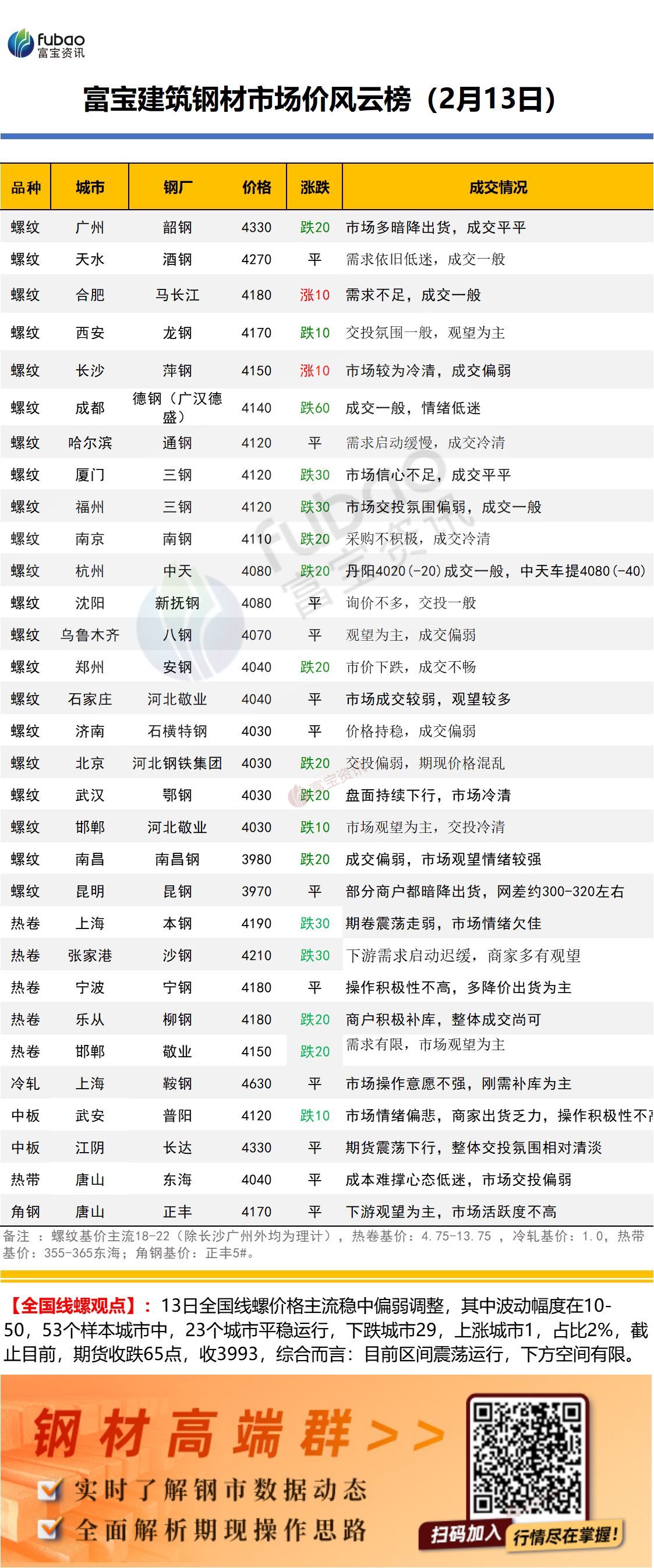This screenshot has height=1568, width=654.
Task: Click the 沙钢 mill cell
Action: (x=178, y=956)
